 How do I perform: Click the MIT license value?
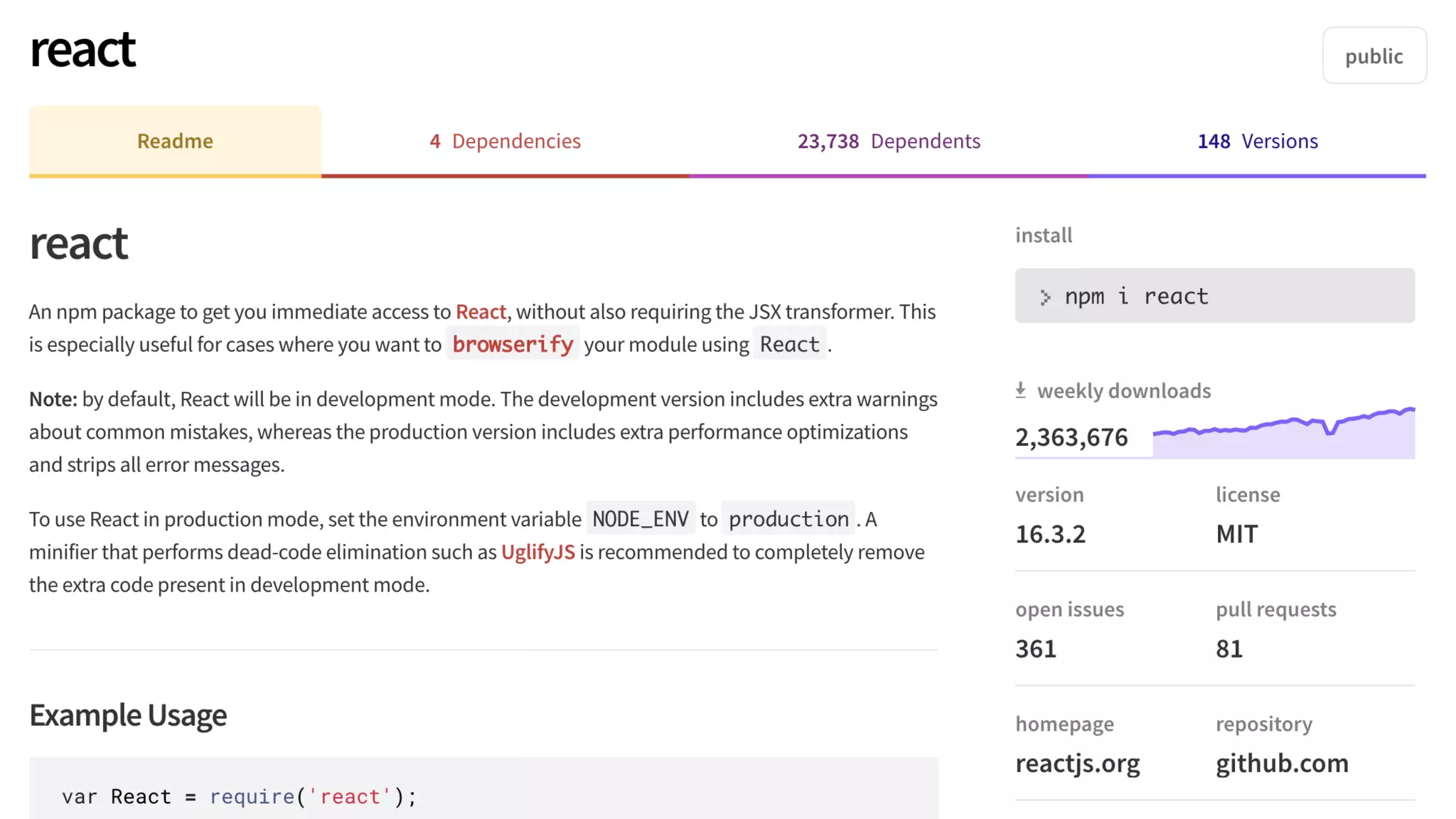point(1236,534)
